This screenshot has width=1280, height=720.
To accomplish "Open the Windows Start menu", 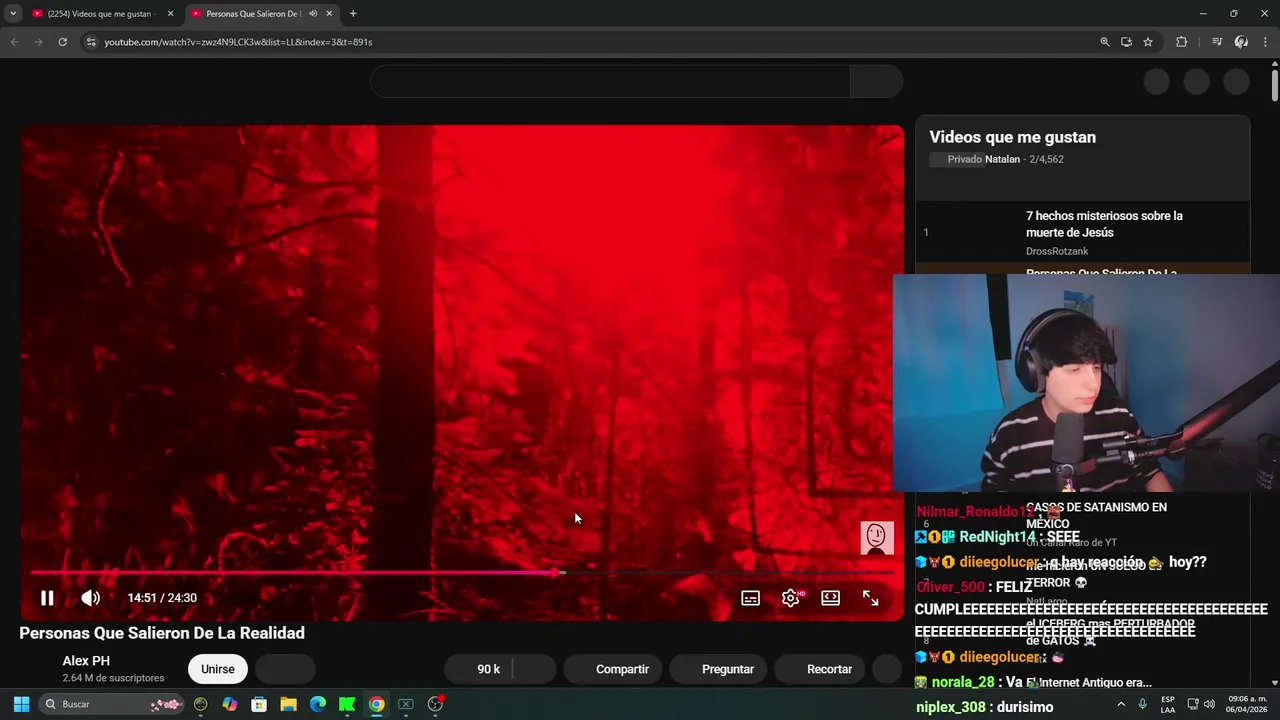I will (21, 704).
